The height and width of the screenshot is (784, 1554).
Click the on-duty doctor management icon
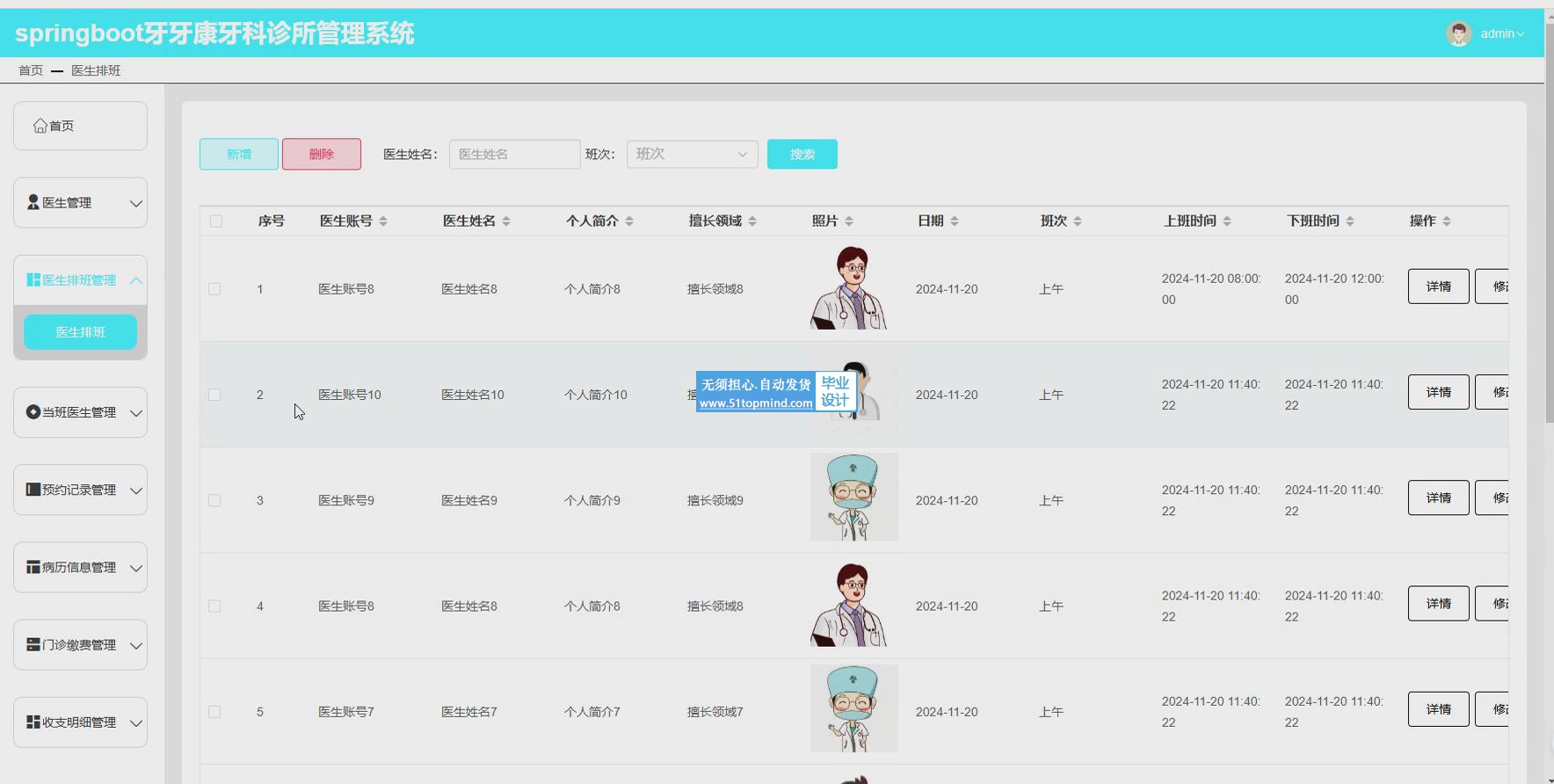33,412
